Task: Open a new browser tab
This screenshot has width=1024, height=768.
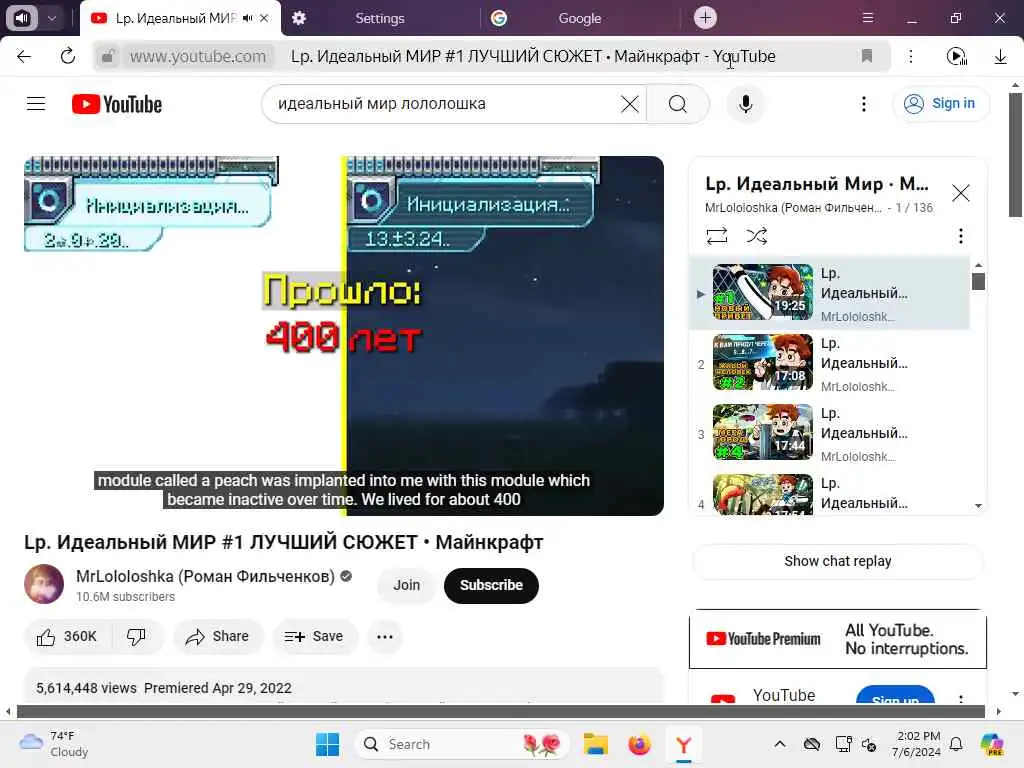Action: click(x=705, y=18)
